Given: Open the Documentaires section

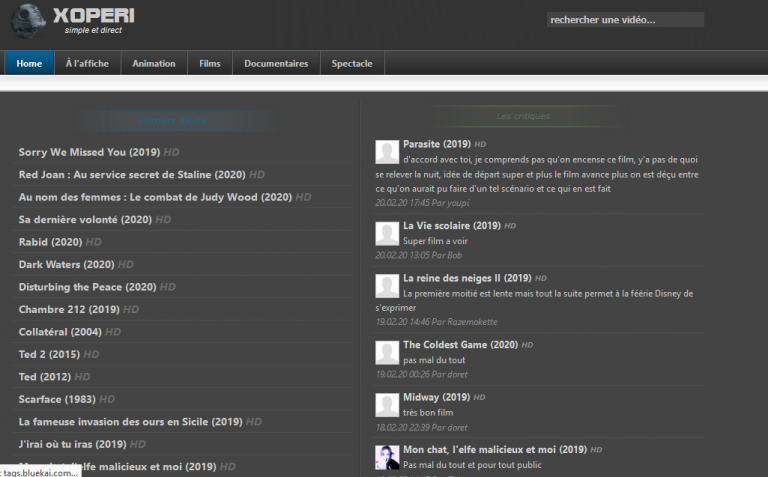Looking at the screenshot, I should (x=276, y=63).
